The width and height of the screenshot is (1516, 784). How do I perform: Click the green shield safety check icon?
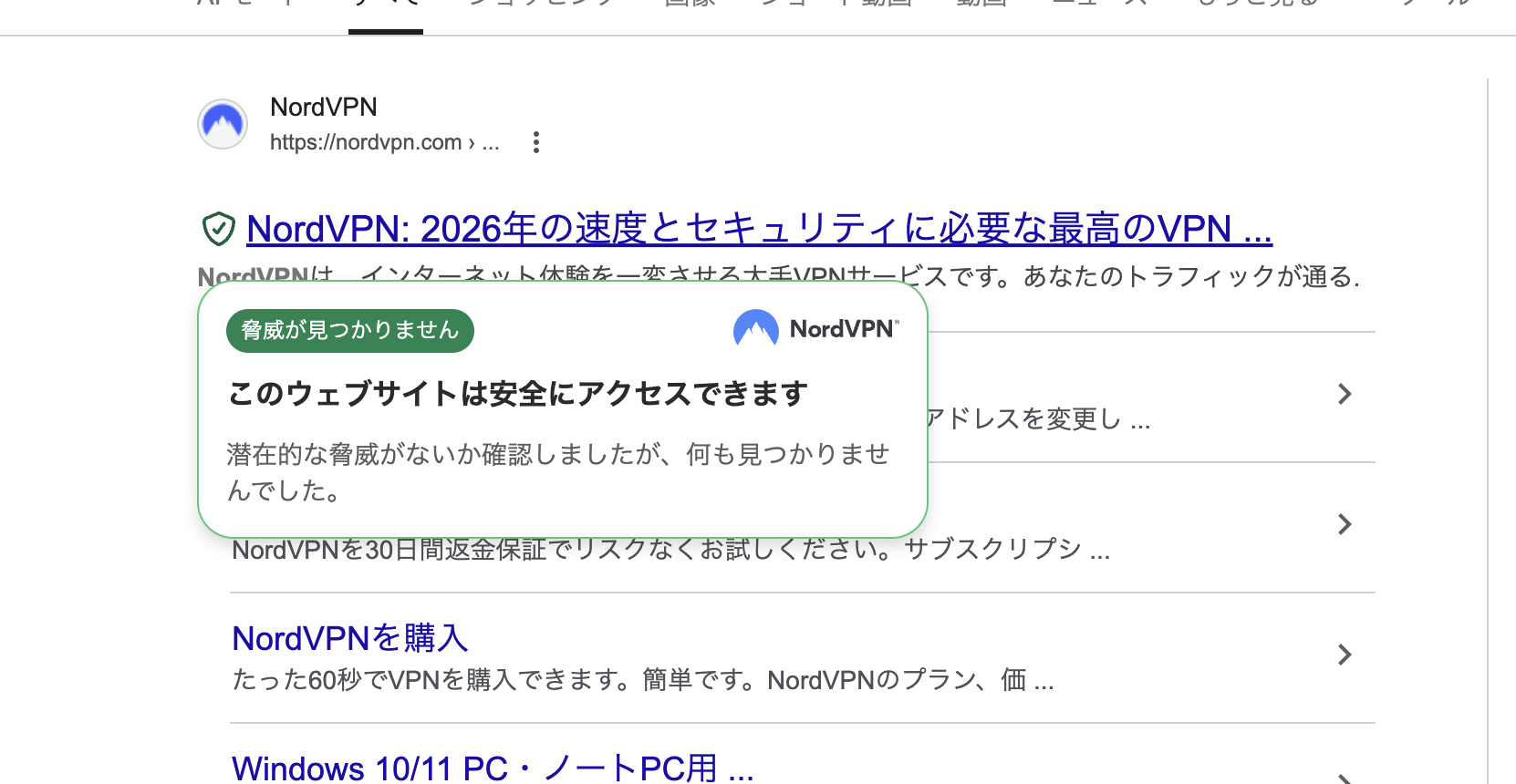pyautogui.click(x=219, y=229)
